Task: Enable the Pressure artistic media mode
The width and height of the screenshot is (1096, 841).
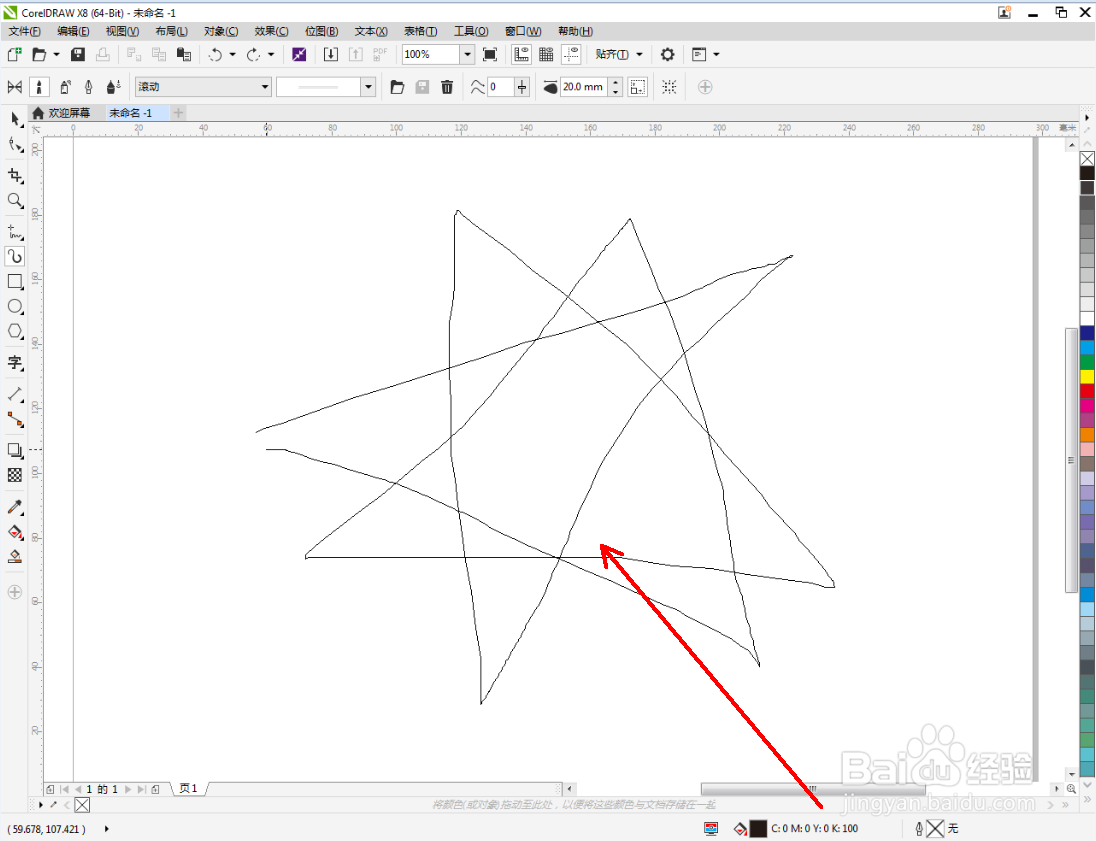Action: (113, 87)
